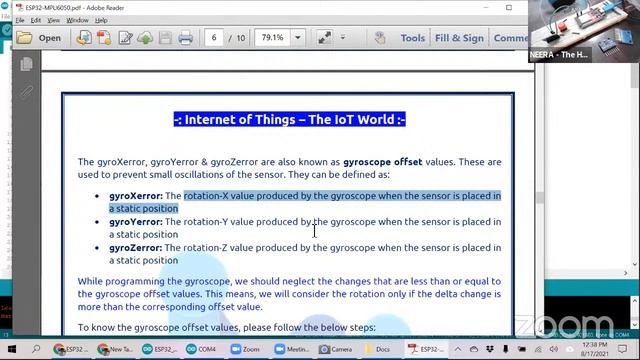
Task: Expand the toolbar options small arrow
Action: click(343, 38)
